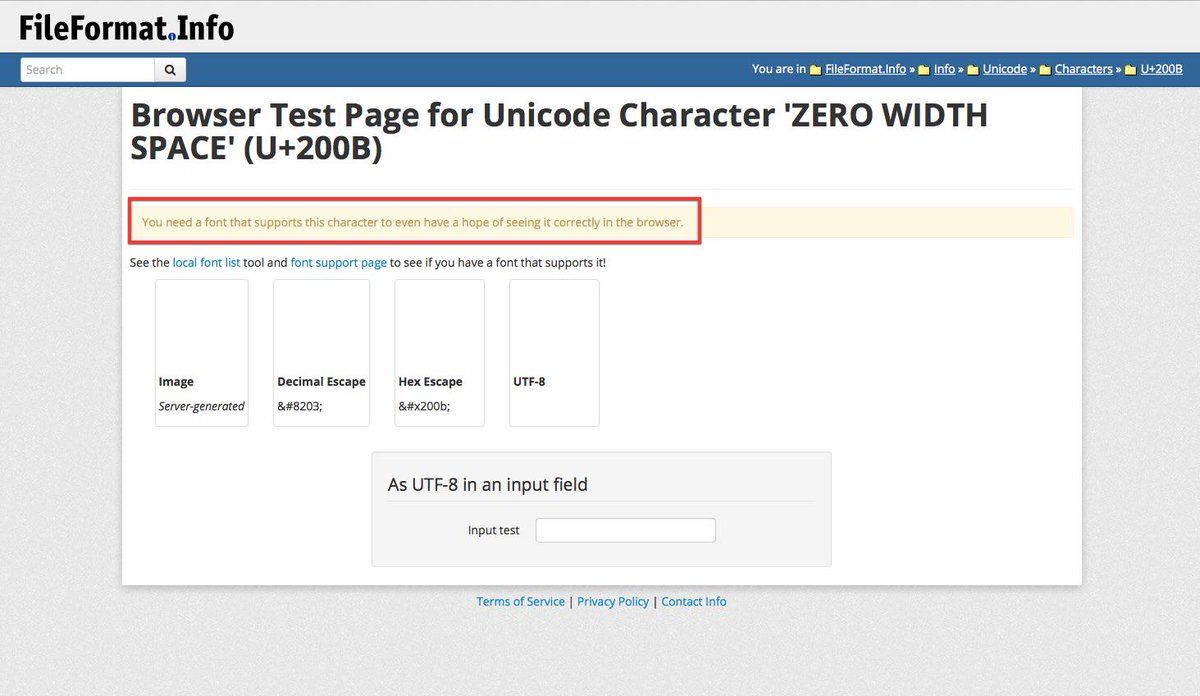Open the Privacy Policy link
The height and width of the screenshot is (696, 1200).
point(613,602)
